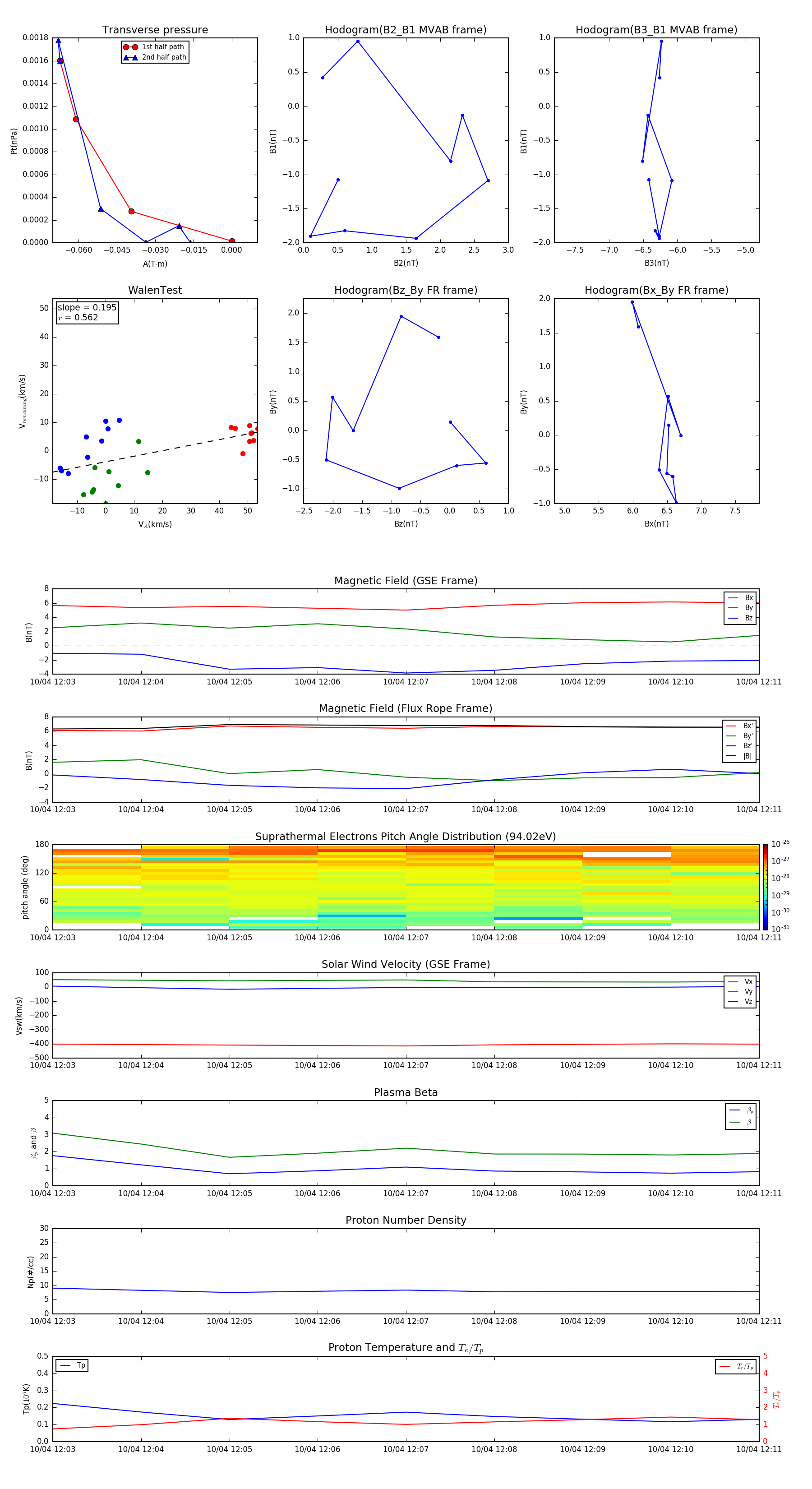
Task: Click the 'B2(nT)' x-axis label
Action: click(406, 263)
